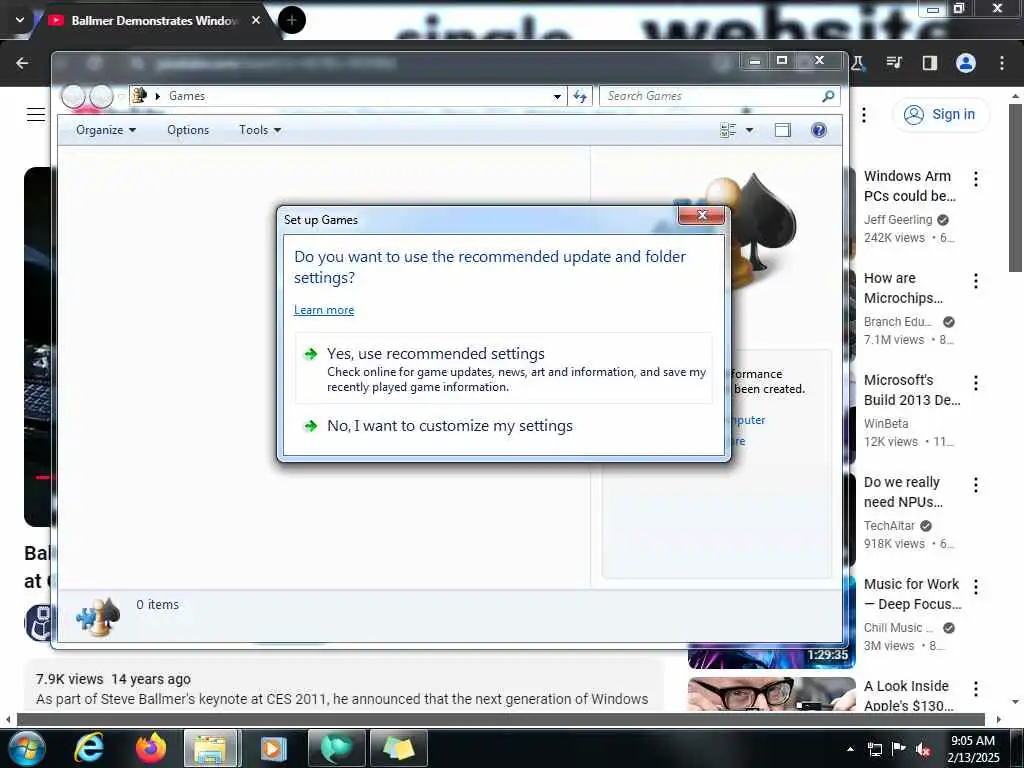1024x768 pixels.
Task: Click the Action Center flag icon
Action: pyautogui.click(x=899, y=749)
